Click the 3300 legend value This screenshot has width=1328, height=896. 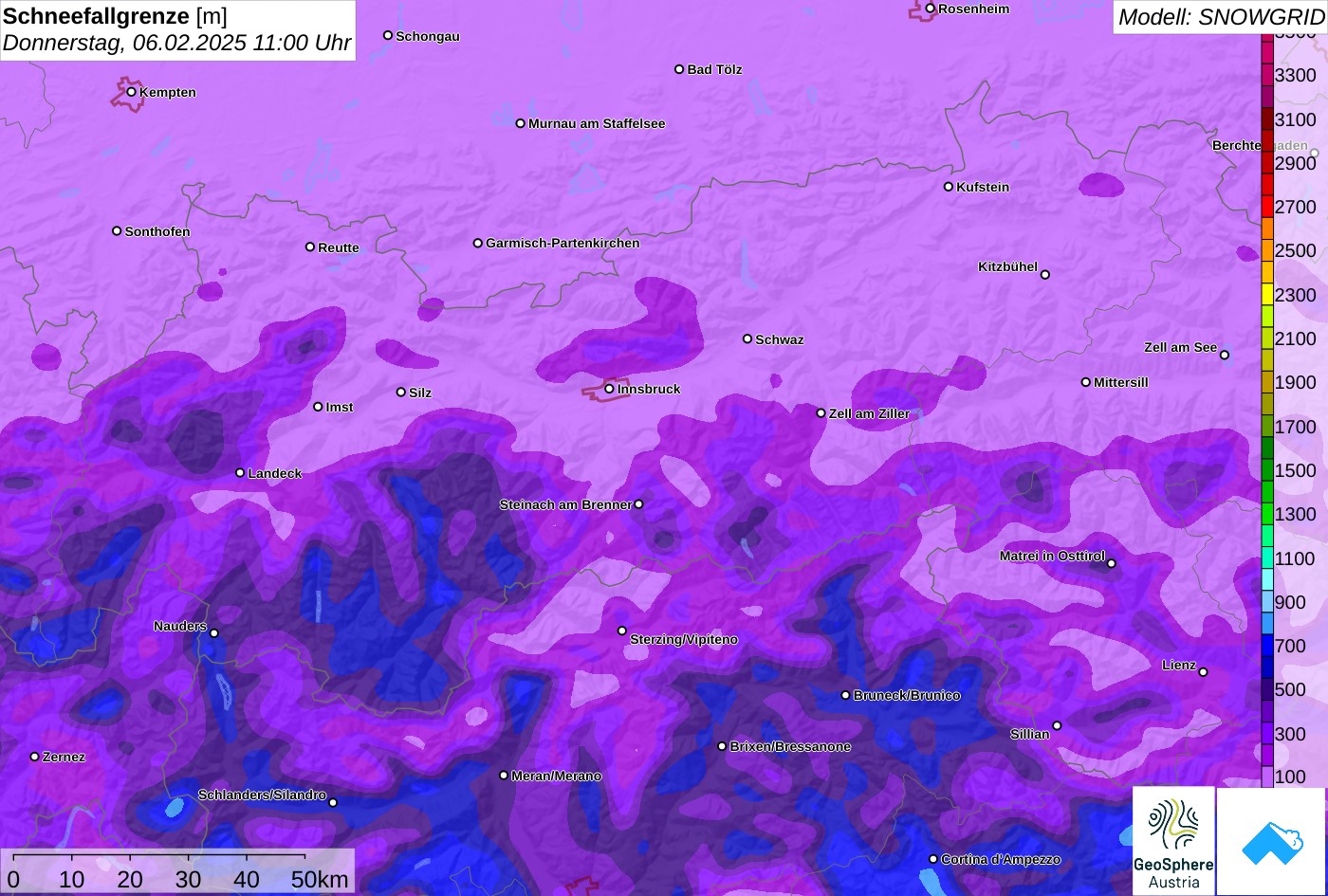pos(1296,76)
